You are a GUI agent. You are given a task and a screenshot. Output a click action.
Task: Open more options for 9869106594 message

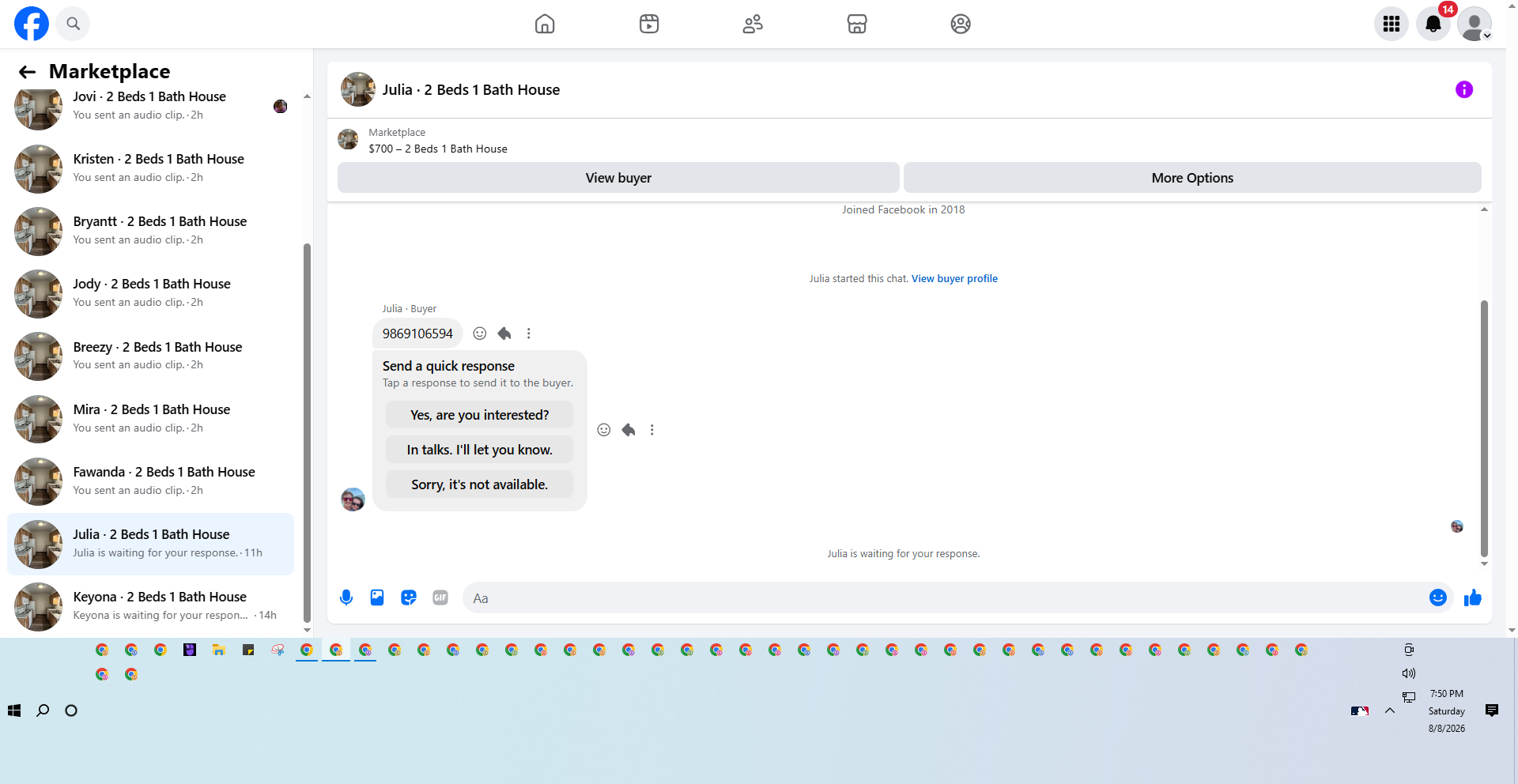click(x=529, y=334)
